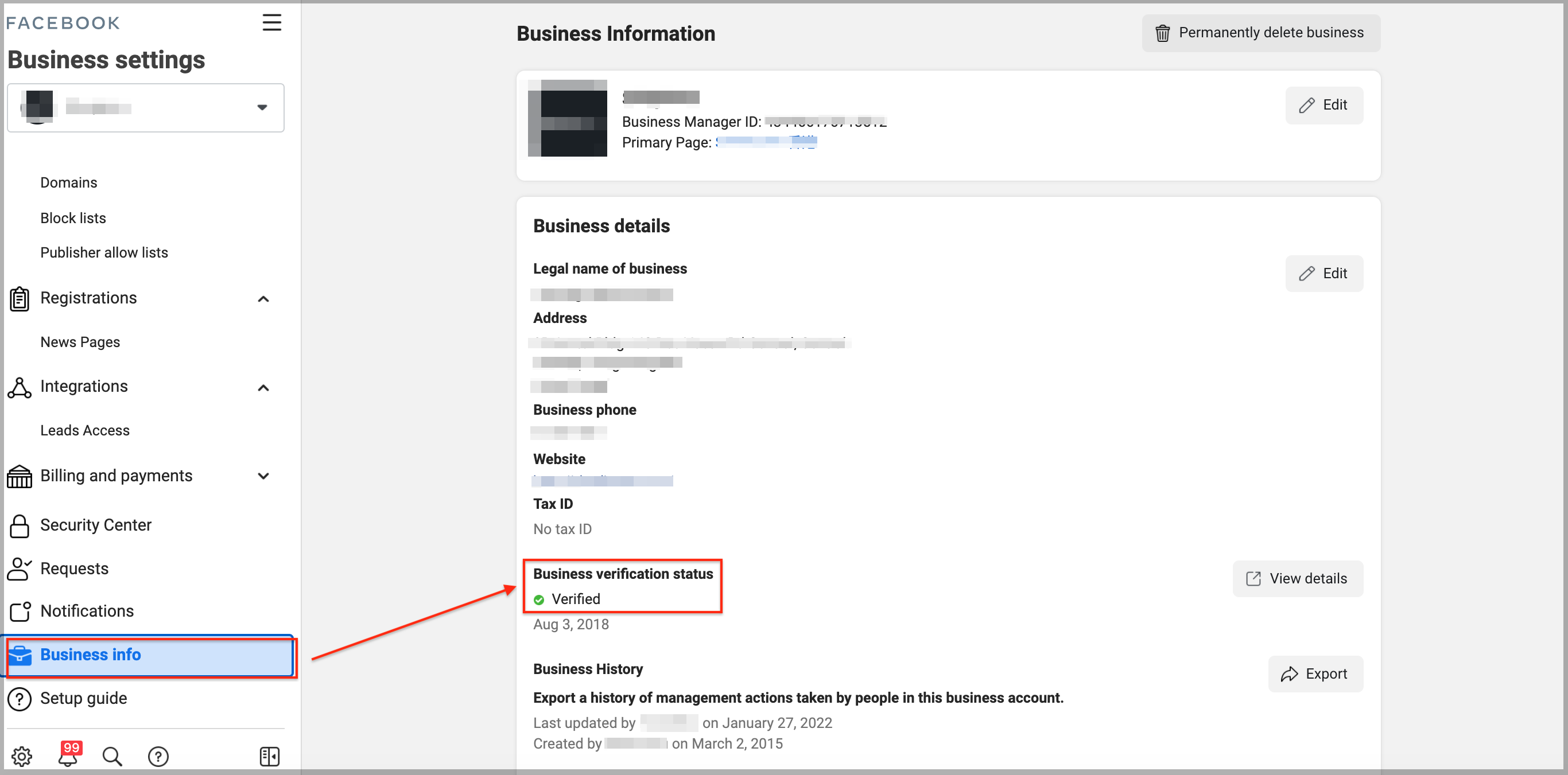Click Export button for Business History
The height and width of the screenshot is (775, 1568).
coord(1315,674)
